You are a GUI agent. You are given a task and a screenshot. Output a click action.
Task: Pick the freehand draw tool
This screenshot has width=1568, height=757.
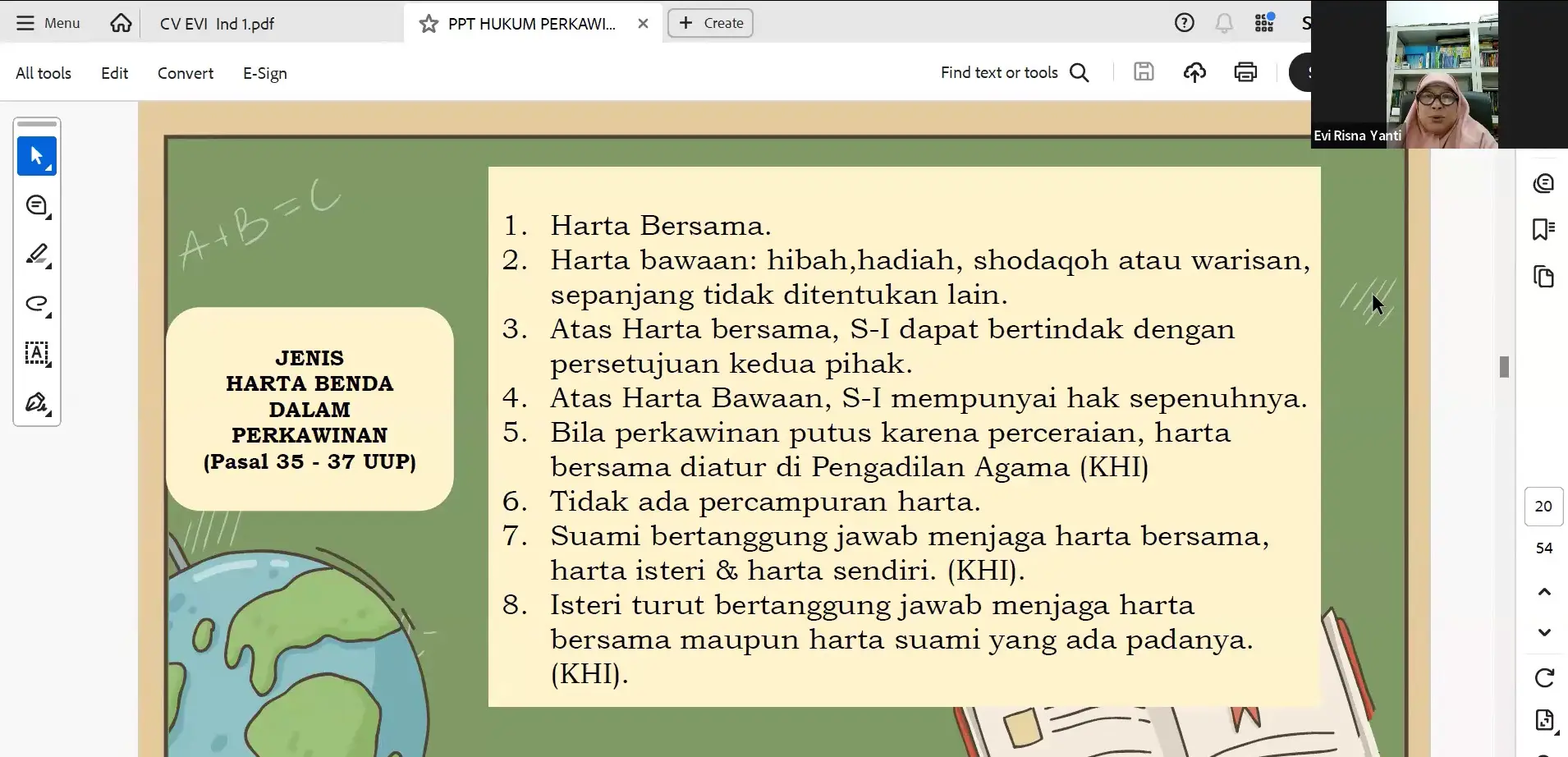(x=37, y=305)
